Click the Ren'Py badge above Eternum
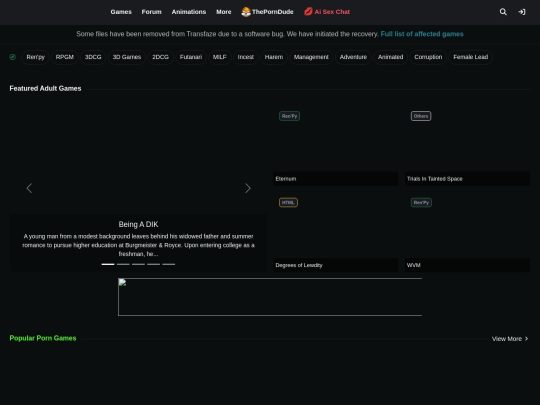Viewport: 540px width, 405px height. (289, 116)
